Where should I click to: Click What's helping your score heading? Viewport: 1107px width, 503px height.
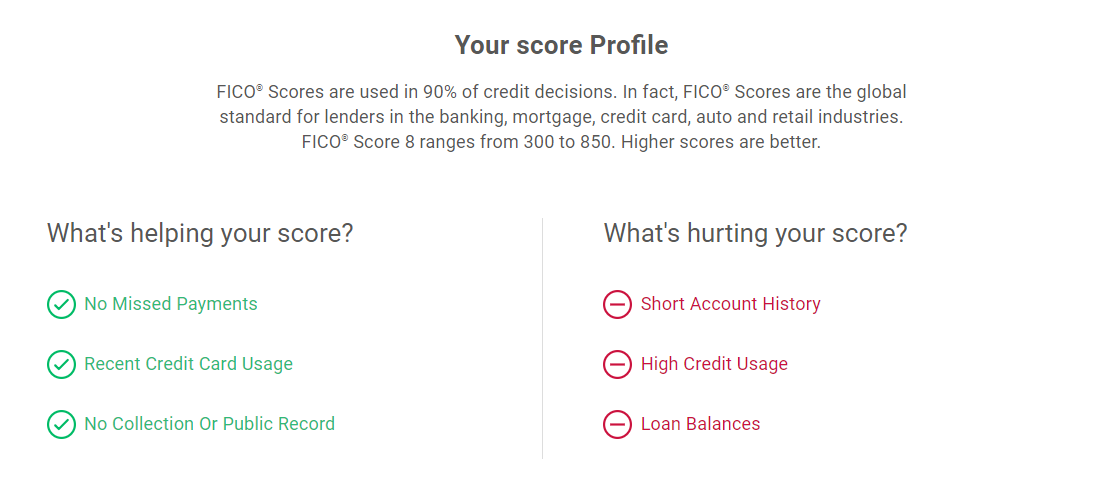(x=200, y=234)
